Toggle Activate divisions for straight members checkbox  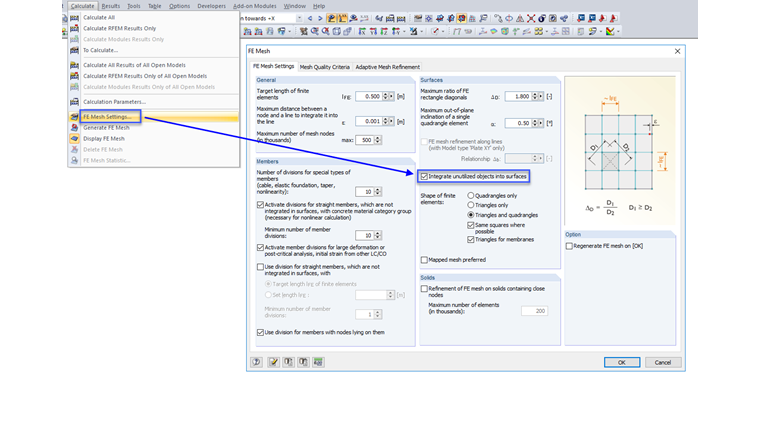click(260, 205)
